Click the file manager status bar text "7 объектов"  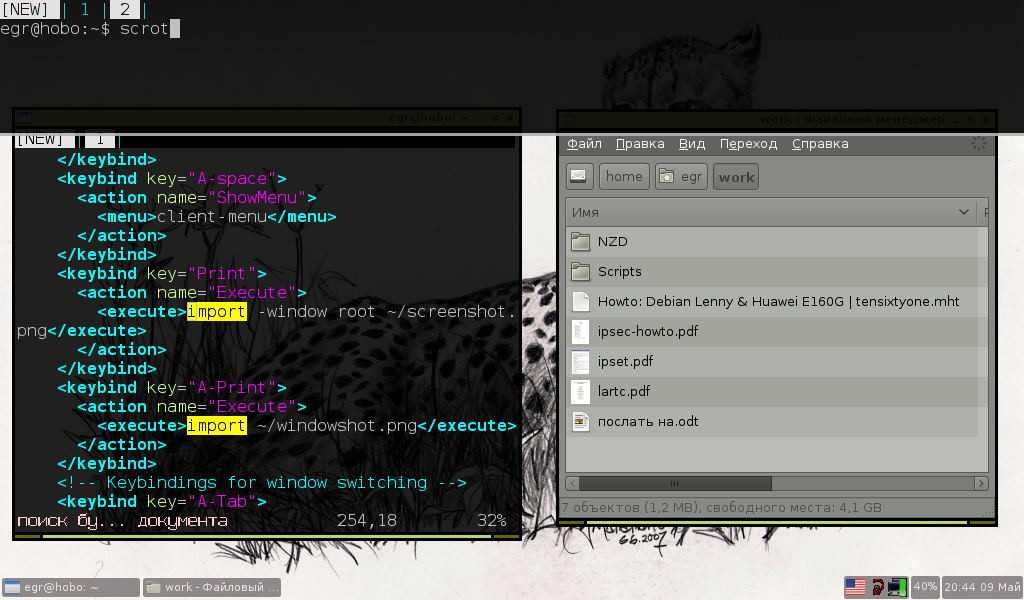[601, 507]
